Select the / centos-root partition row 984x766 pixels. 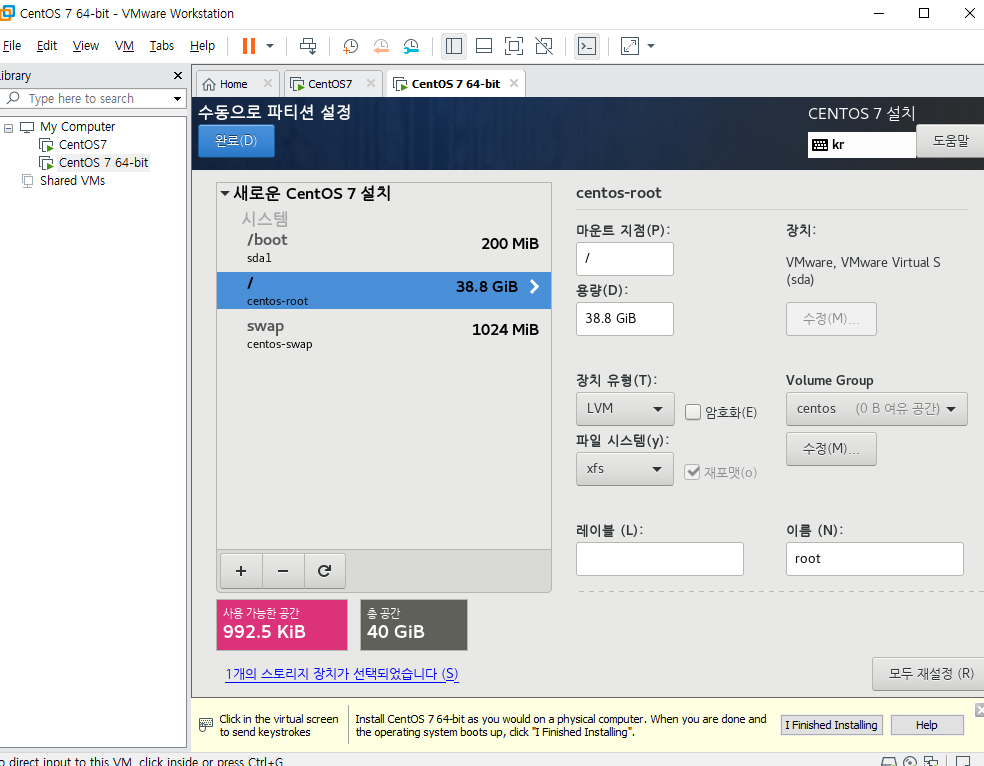click(x=383, y=290)
